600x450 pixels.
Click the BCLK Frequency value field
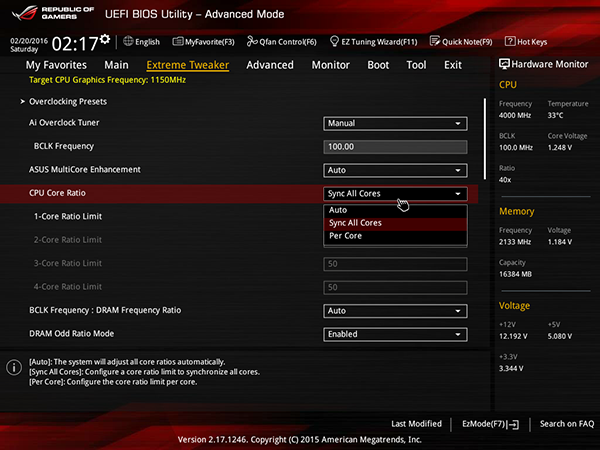[395, 147]
